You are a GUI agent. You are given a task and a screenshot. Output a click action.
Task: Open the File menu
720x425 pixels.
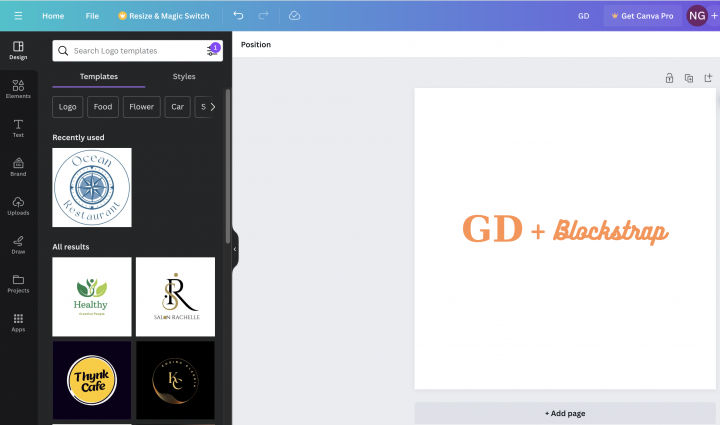[92, 16]
